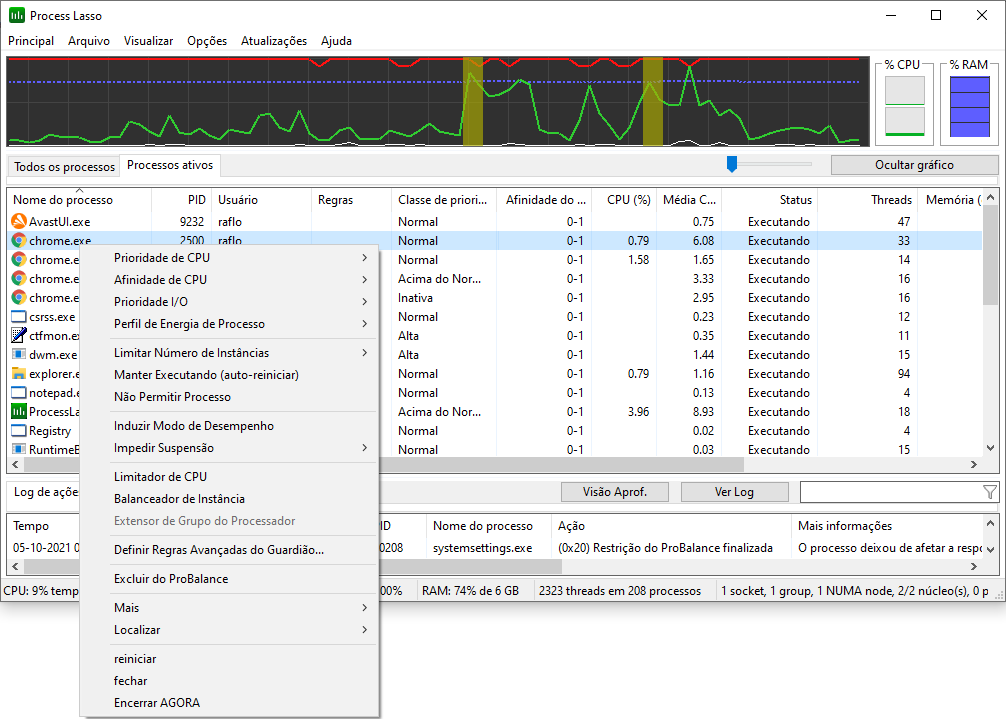Sort by PID column header
Screen dimensions: 1006x719
pyautogui.click(x=181, y=199)
